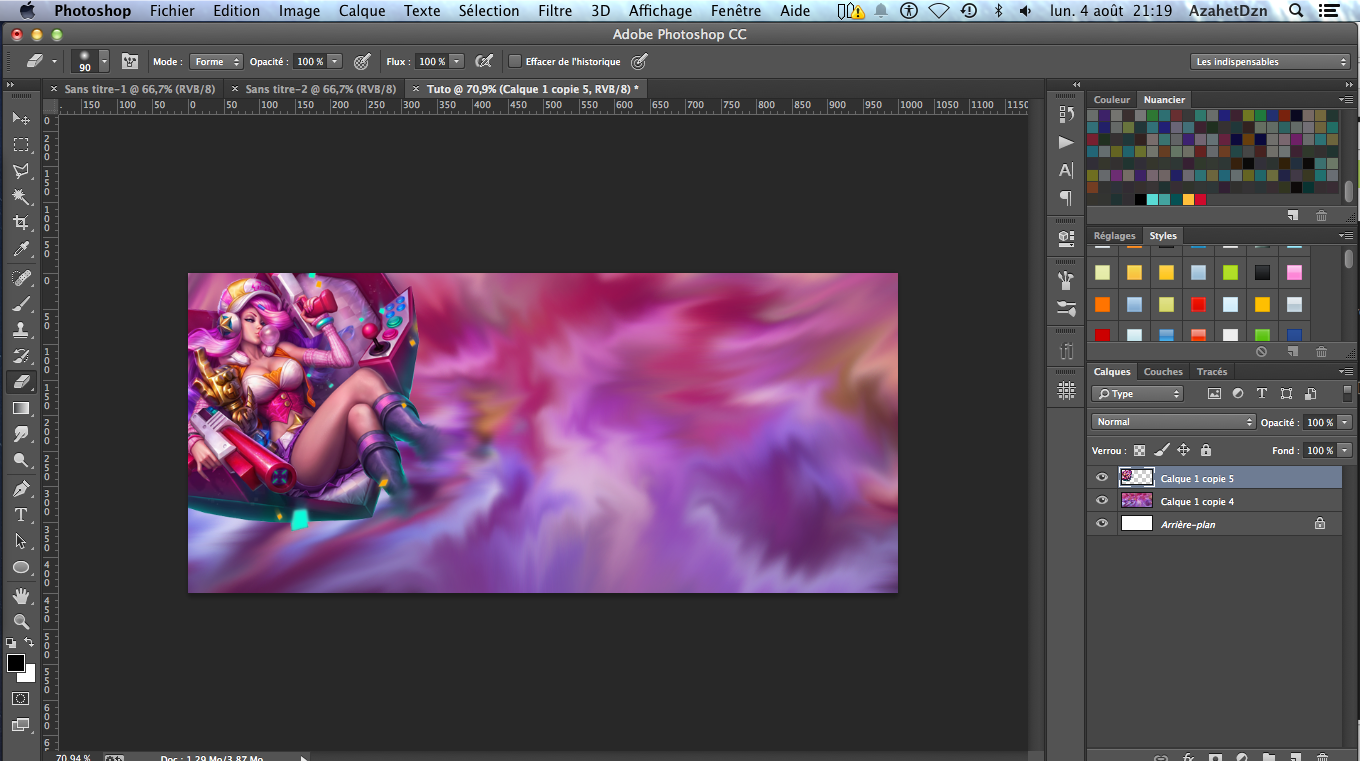The width and height of the screenshot is (1360, 761).
Task: Toggle lock image pixels brush icon
Action: click(x=1161, y=450)
